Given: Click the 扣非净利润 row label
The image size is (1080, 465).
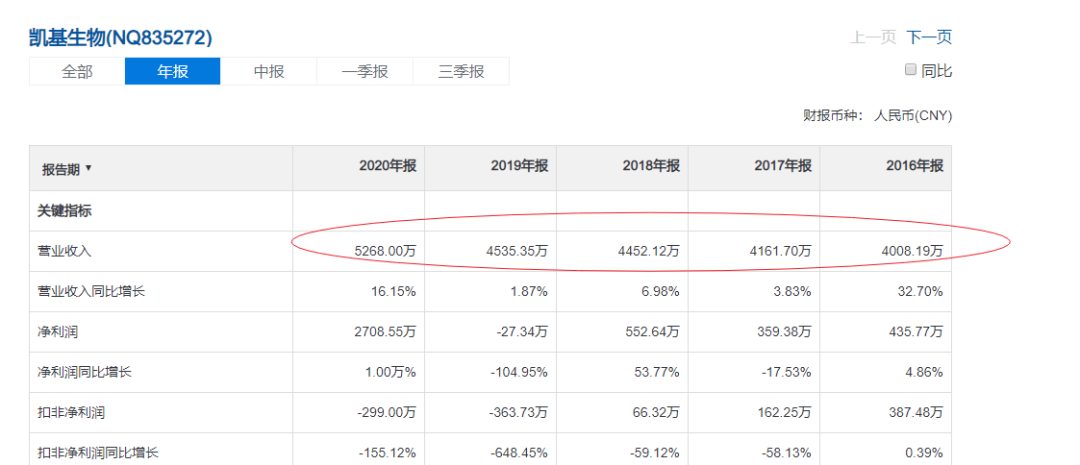Looking at the screenshot, I should 71,413.
